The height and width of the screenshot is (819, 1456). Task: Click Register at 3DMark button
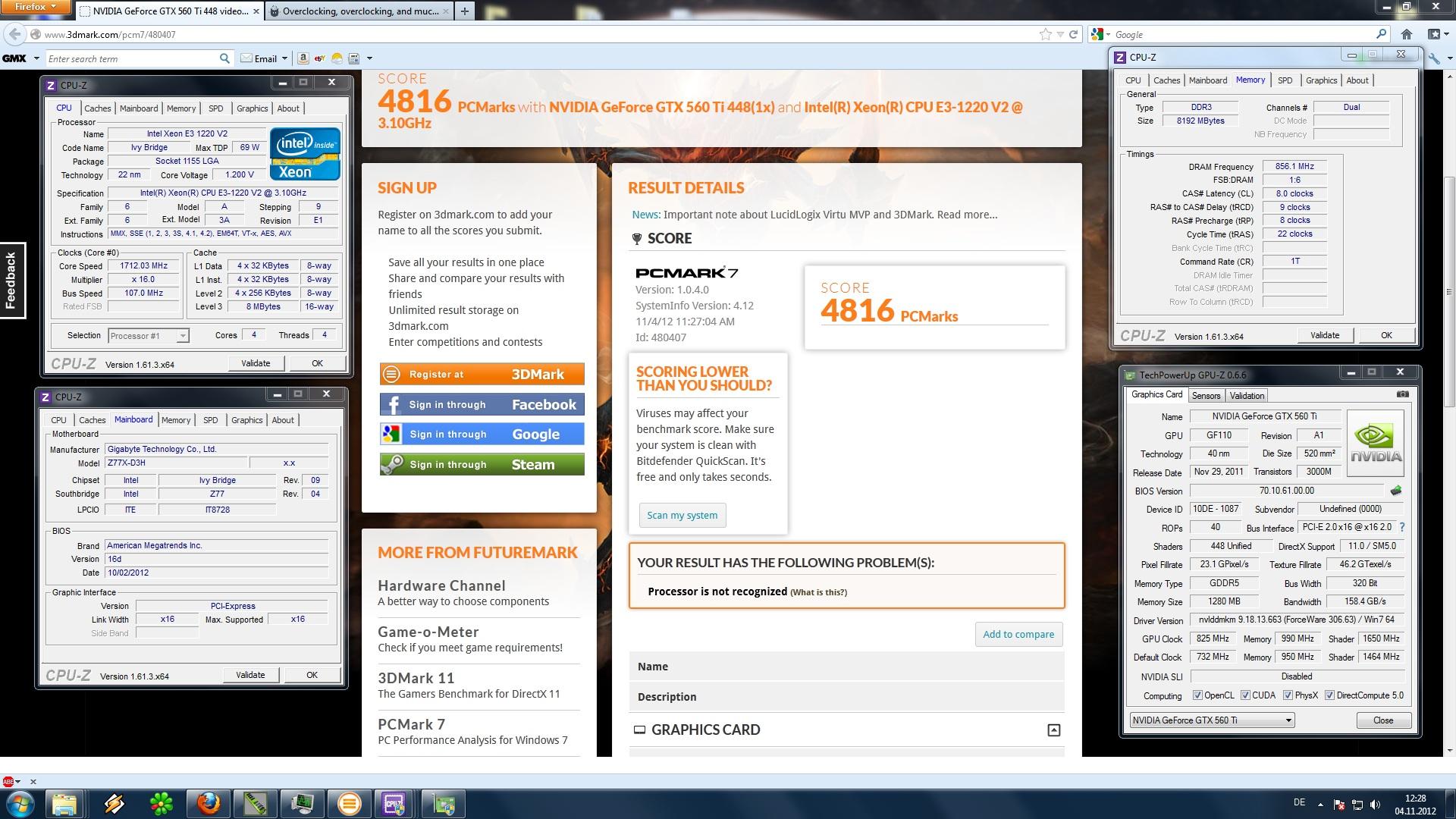[x=482, y=375]
